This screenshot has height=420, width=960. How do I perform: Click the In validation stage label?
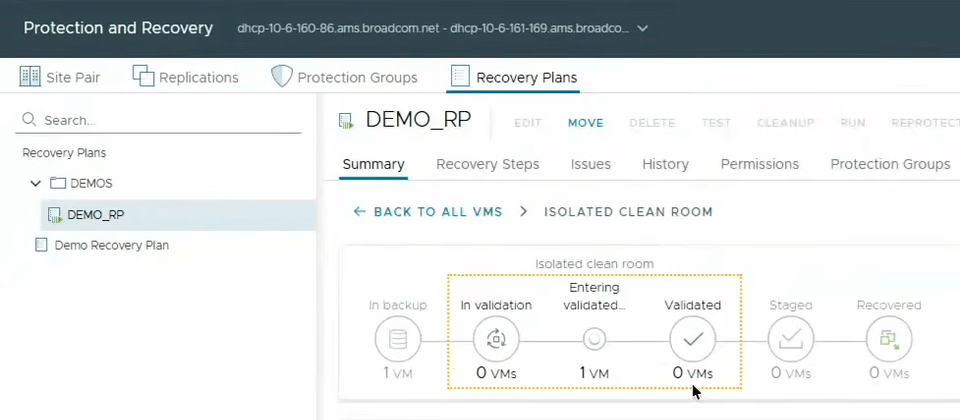[496, 305]
